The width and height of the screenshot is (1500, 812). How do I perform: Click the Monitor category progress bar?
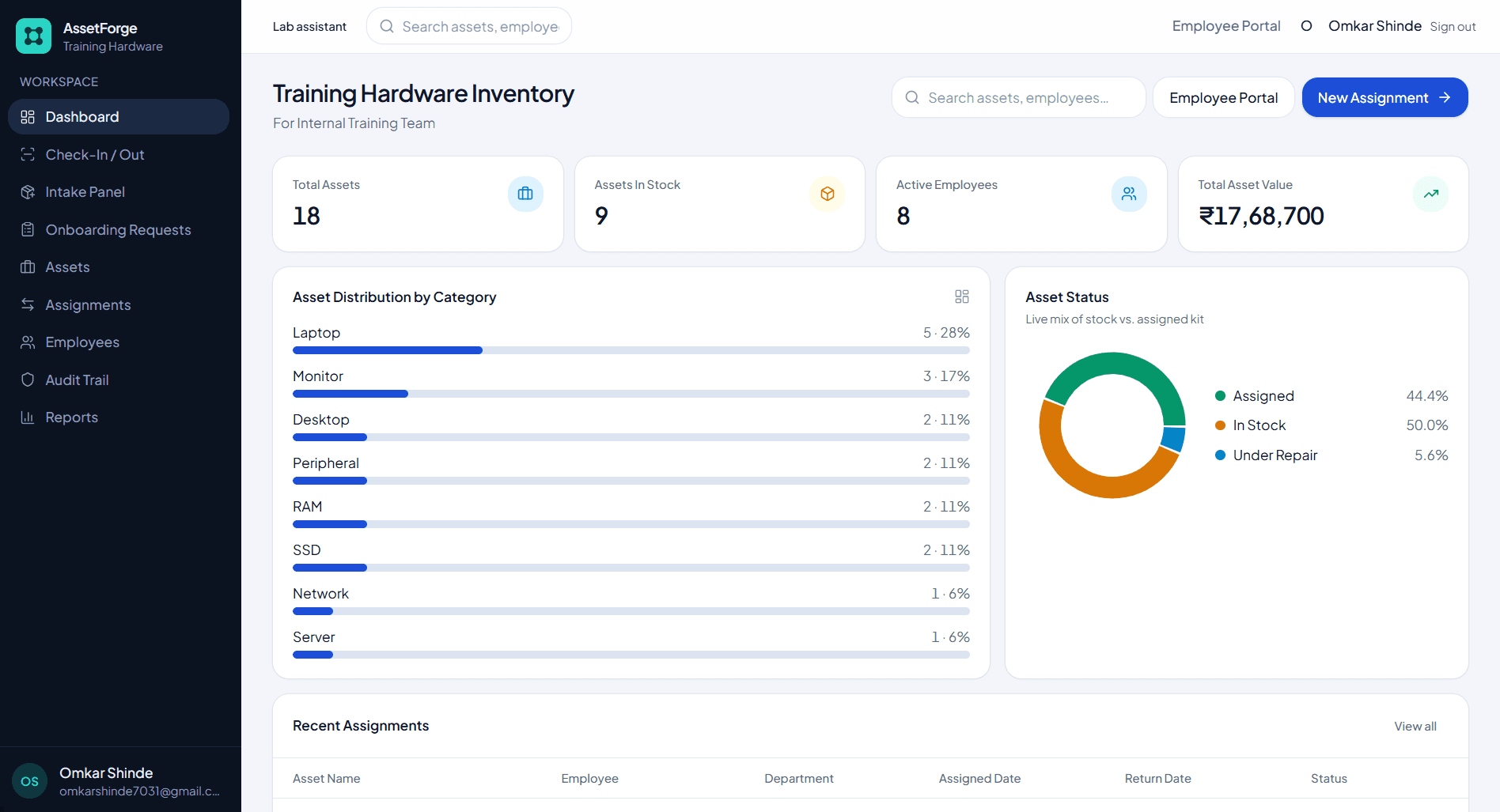tap(631, 394)
